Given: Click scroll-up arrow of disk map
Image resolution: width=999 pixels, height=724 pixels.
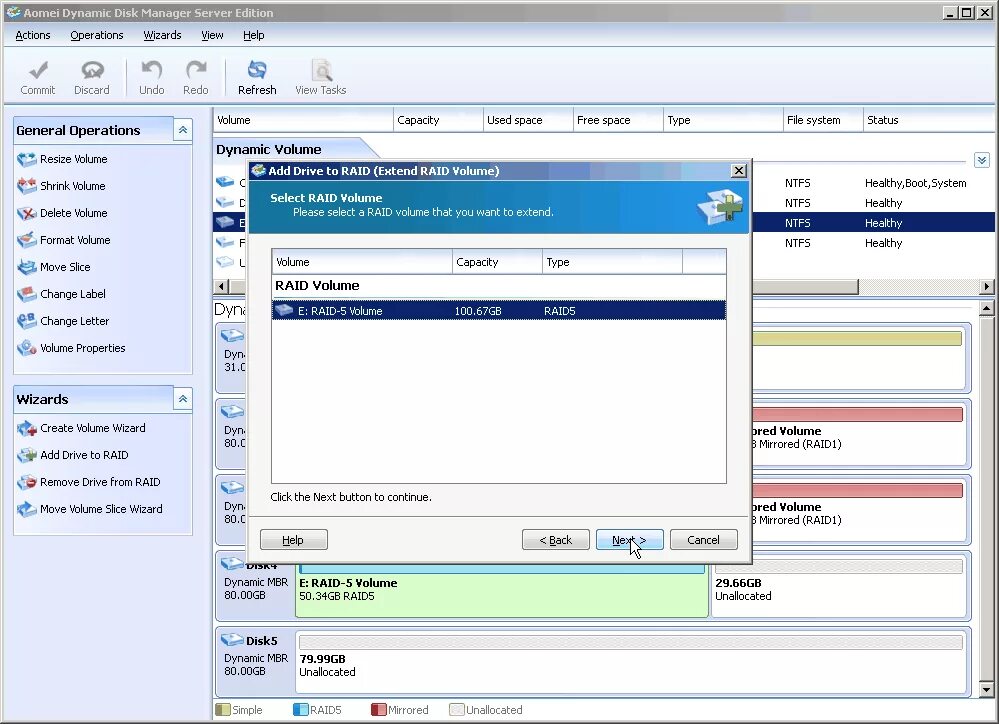Looking at the screenshot, I should [x=986, y=309].
